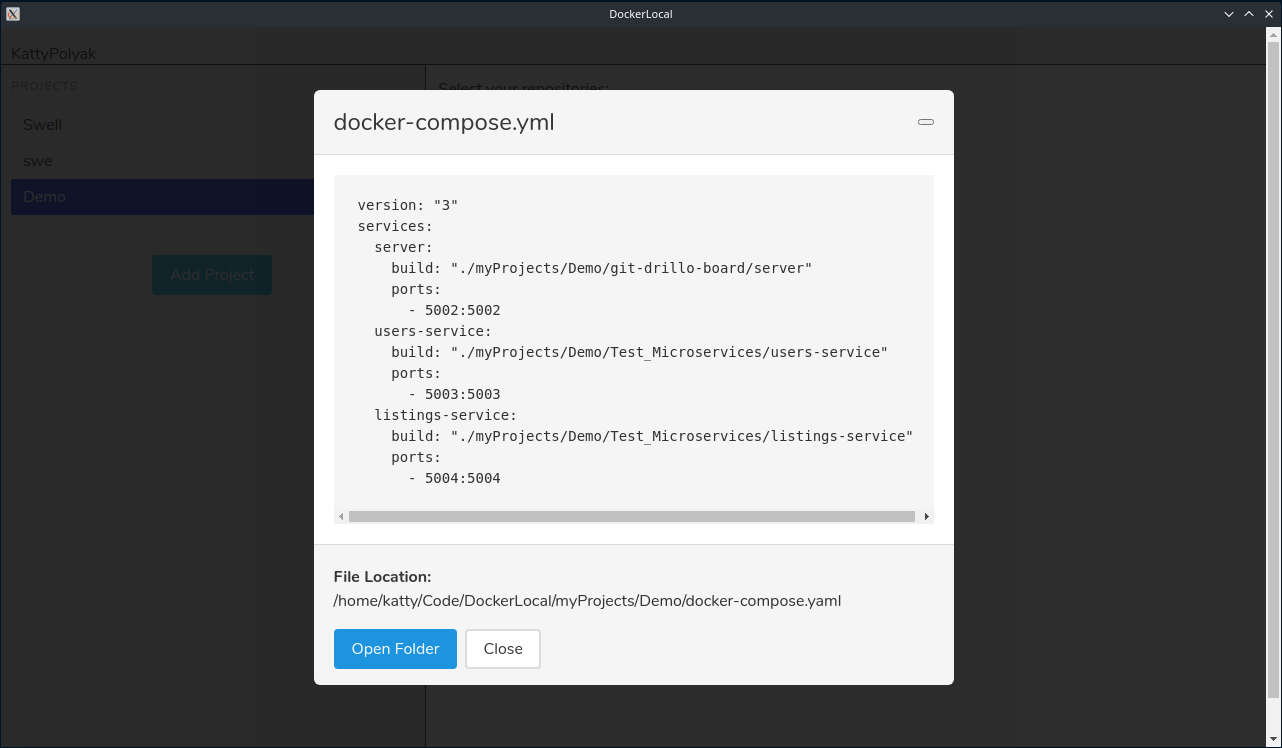
Task: Click the left arrow on the horizontal scrollbar
Action: pos(341,515)
